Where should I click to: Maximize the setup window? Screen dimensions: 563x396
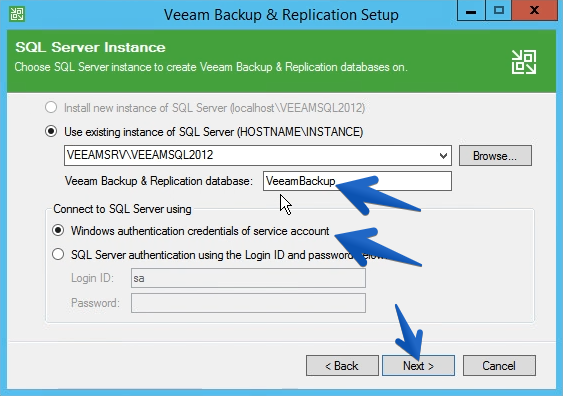499,10
